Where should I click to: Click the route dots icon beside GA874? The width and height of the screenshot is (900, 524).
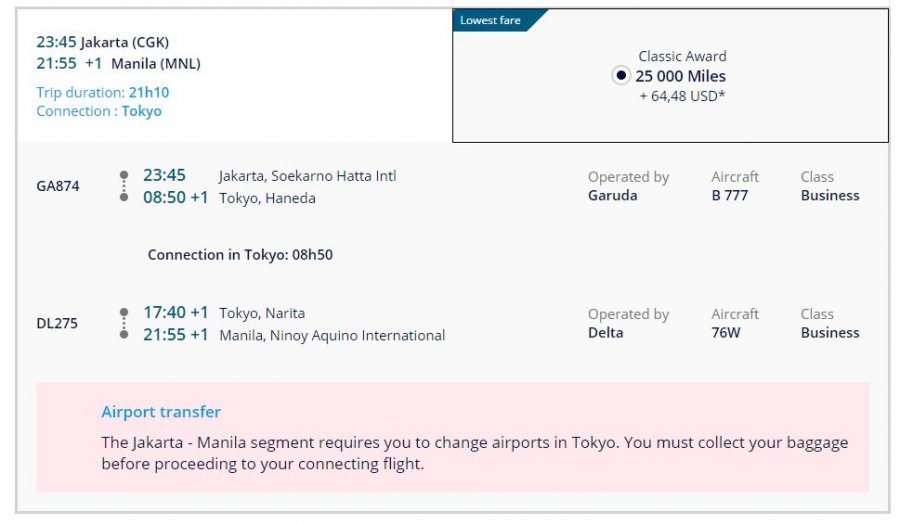click(x=124, y=186)
